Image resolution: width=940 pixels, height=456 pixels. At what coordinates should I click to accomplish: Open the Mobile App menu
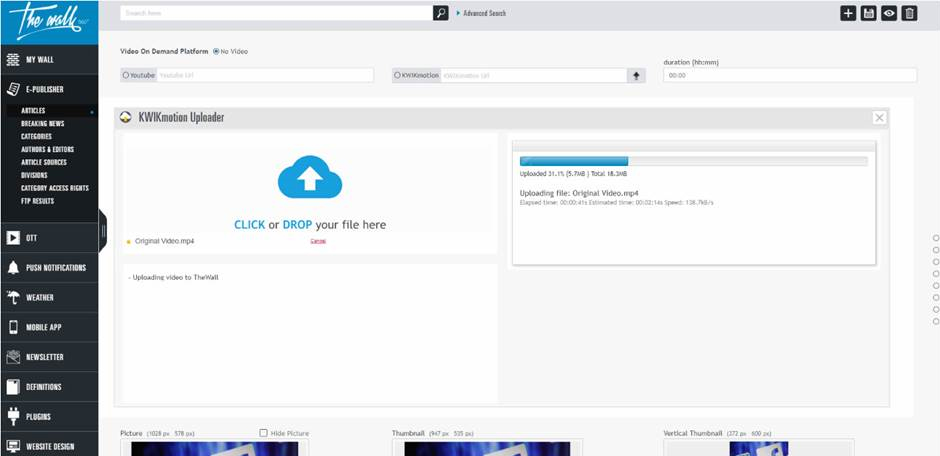tap(49, 327)
